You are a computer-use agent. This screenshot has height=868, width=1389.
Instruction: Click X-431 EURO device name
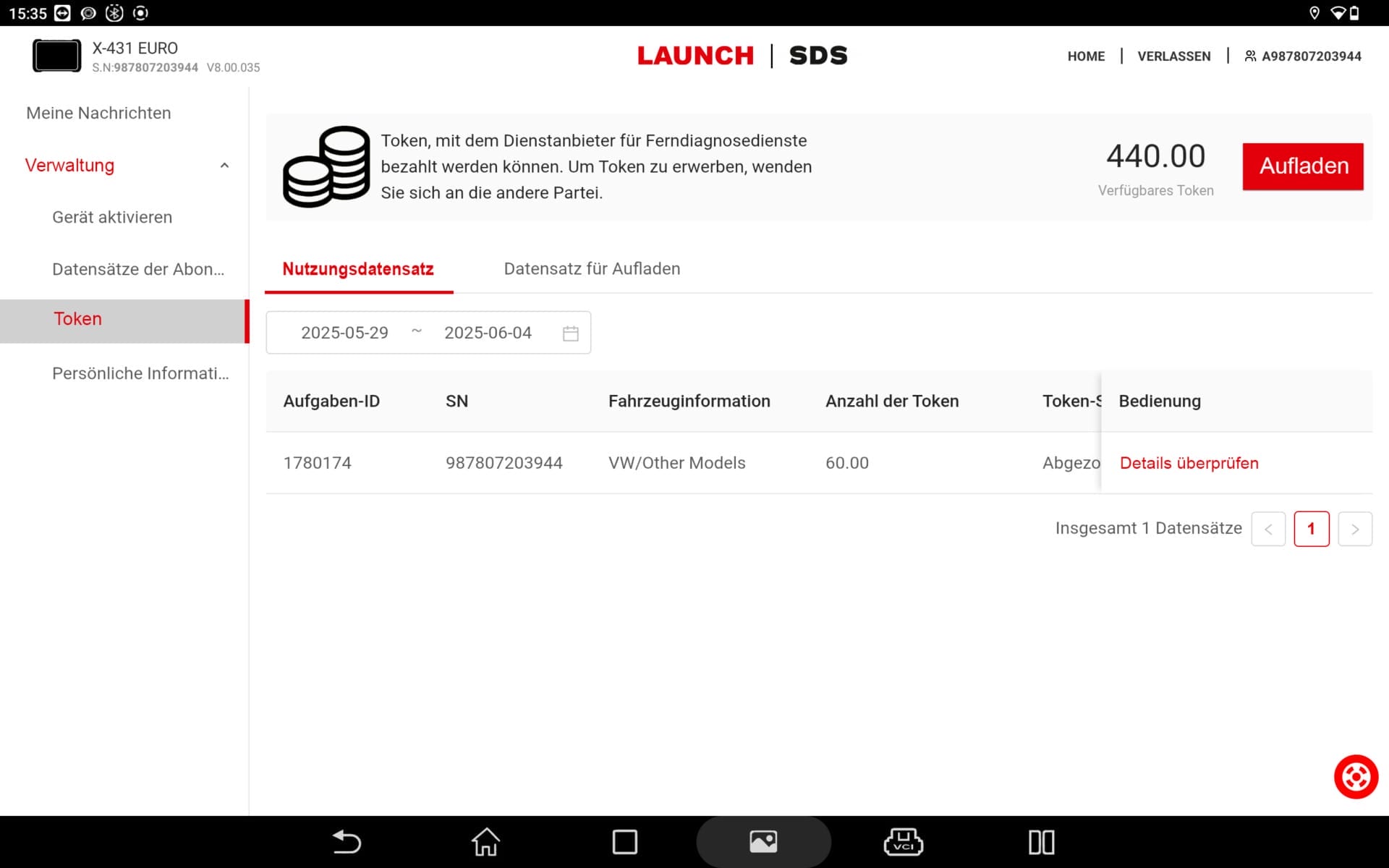[135, 48]
